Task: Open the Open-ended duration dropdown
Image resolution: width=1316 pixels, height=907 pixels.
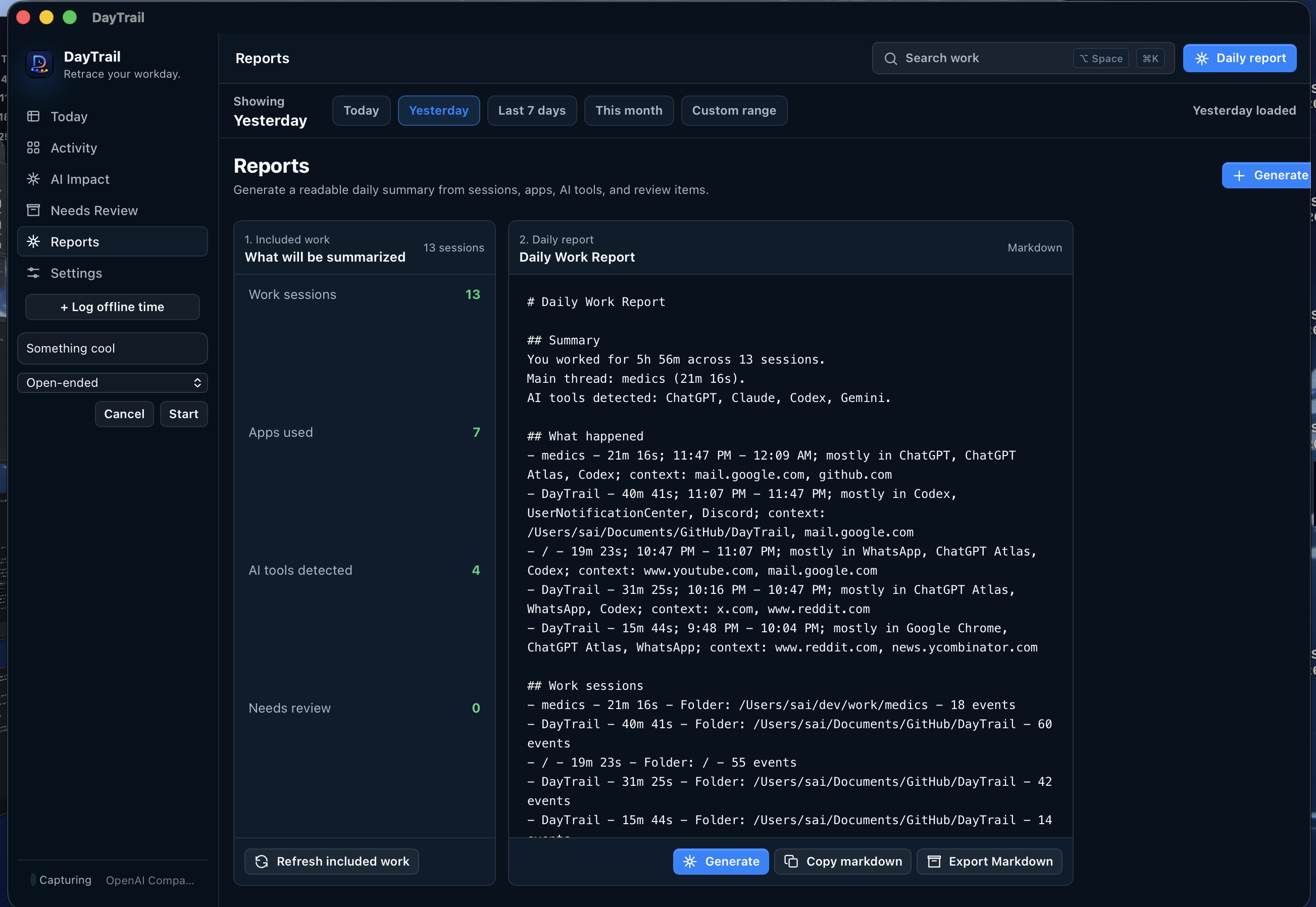Action: tap(113, 382)
